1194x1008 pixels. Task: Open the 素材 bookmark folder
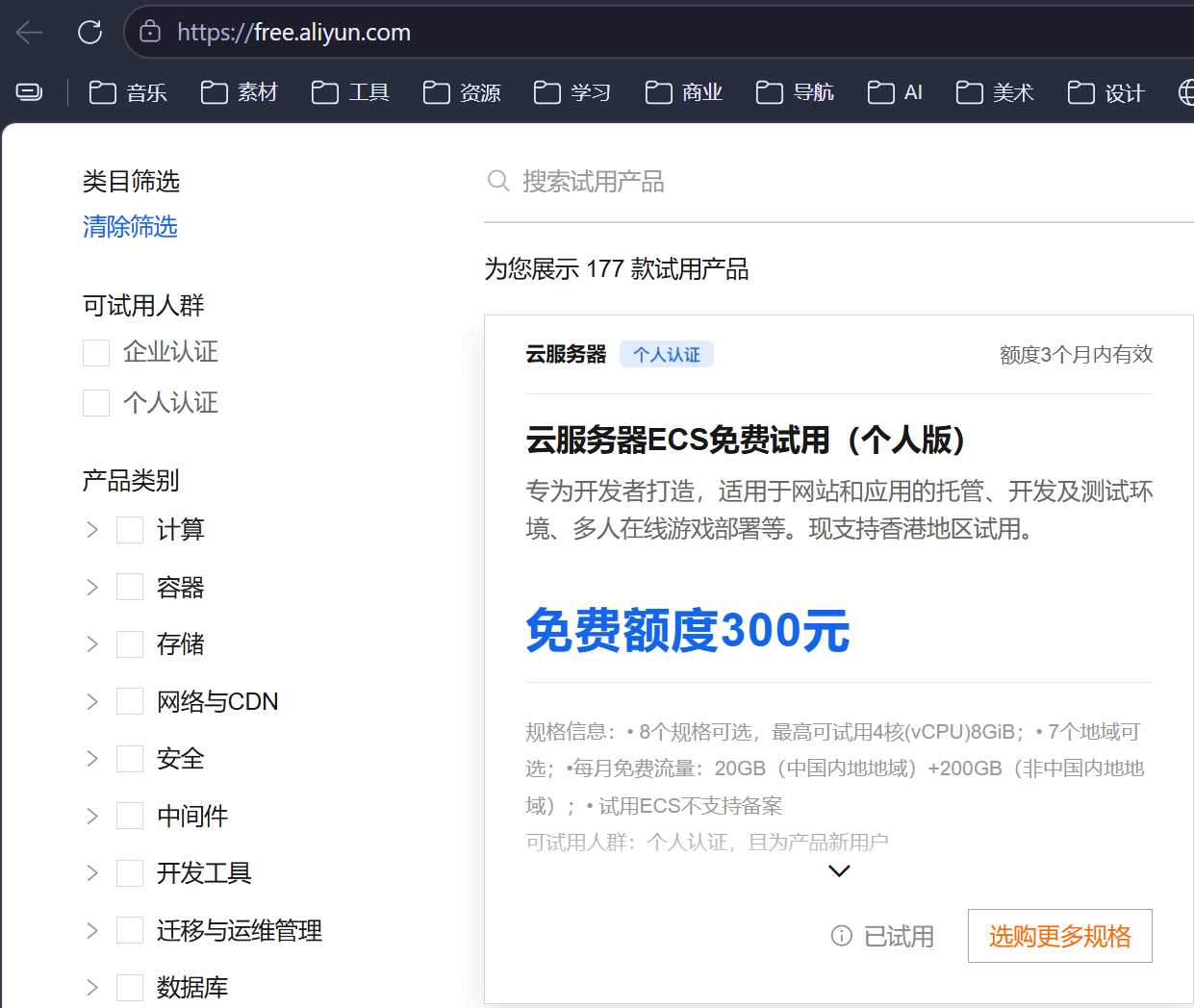click(x=240, y=92)
